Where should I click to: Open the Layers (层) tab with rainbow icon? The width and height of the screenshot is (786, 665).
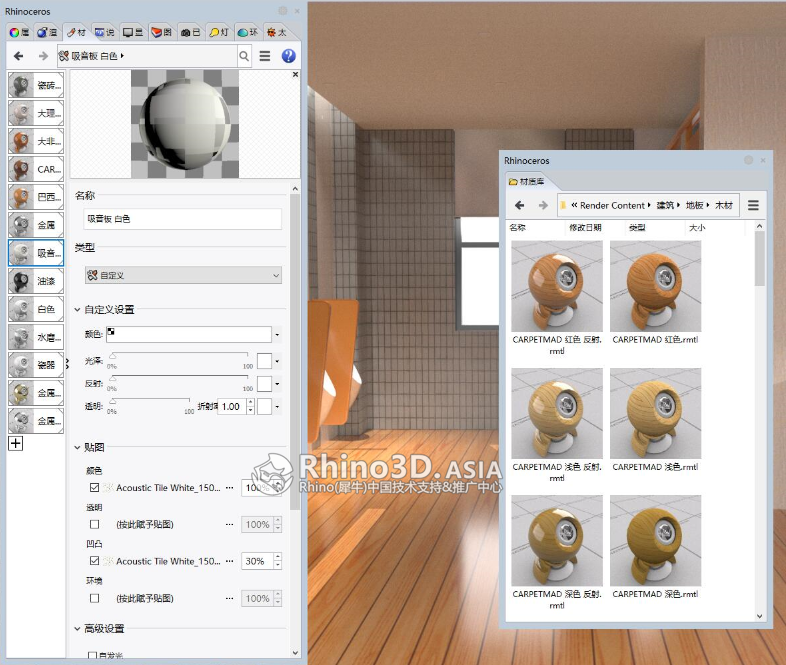19,33
